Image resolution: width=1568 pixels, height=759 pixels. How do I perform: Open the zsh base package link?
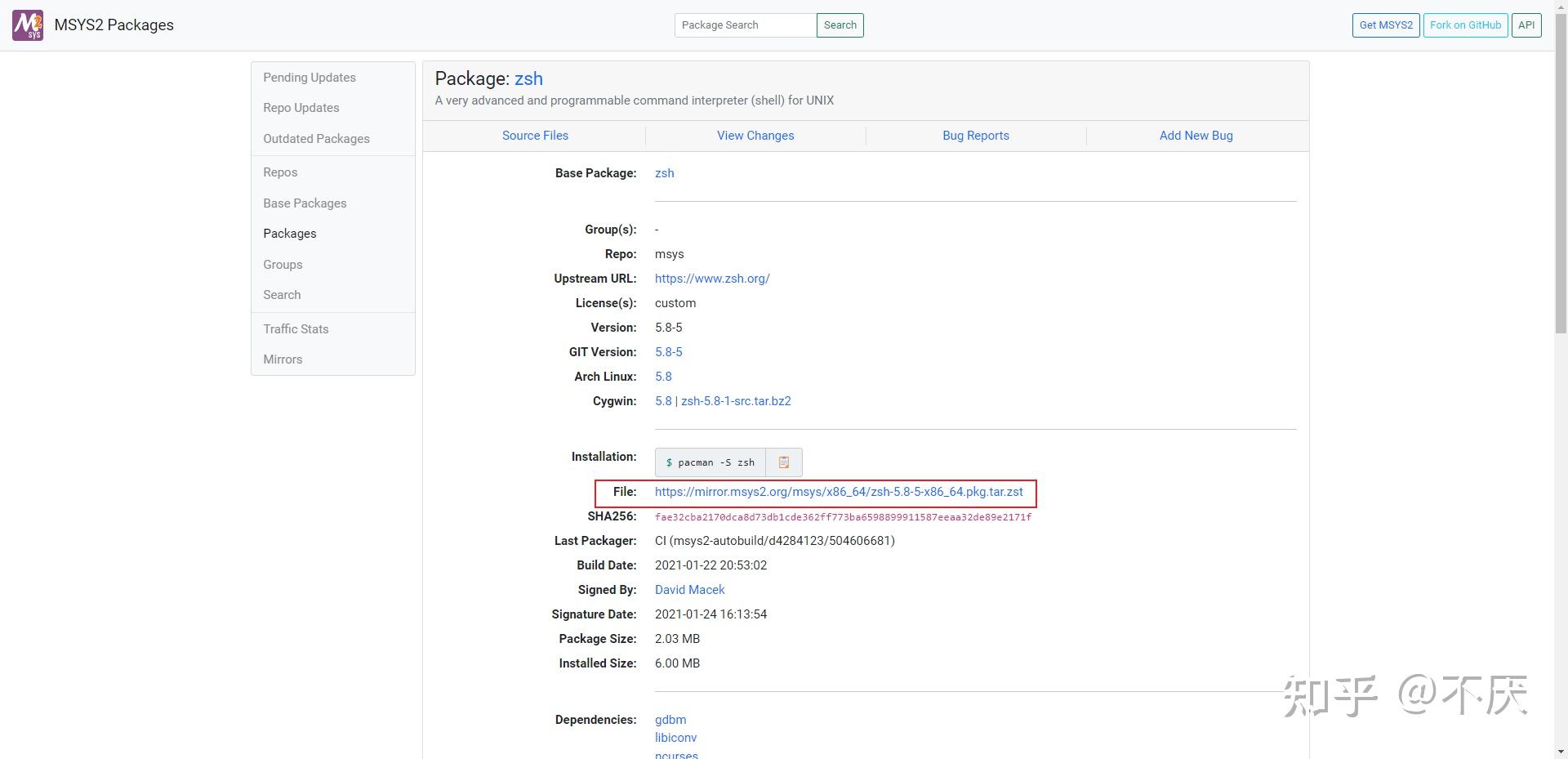pos(665,173)
